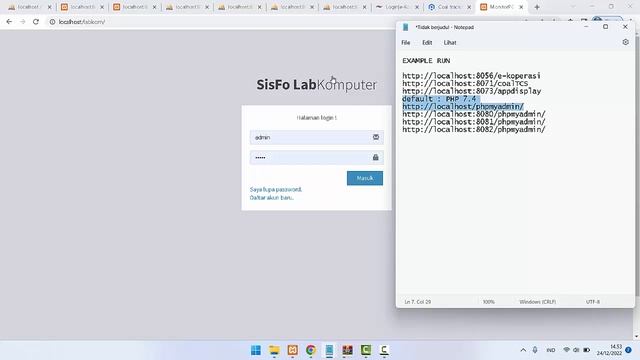This screenshot has width=640, height=360.
Task: Click the 'Halaman login' heading text
Action: click(x=316, y=118)
